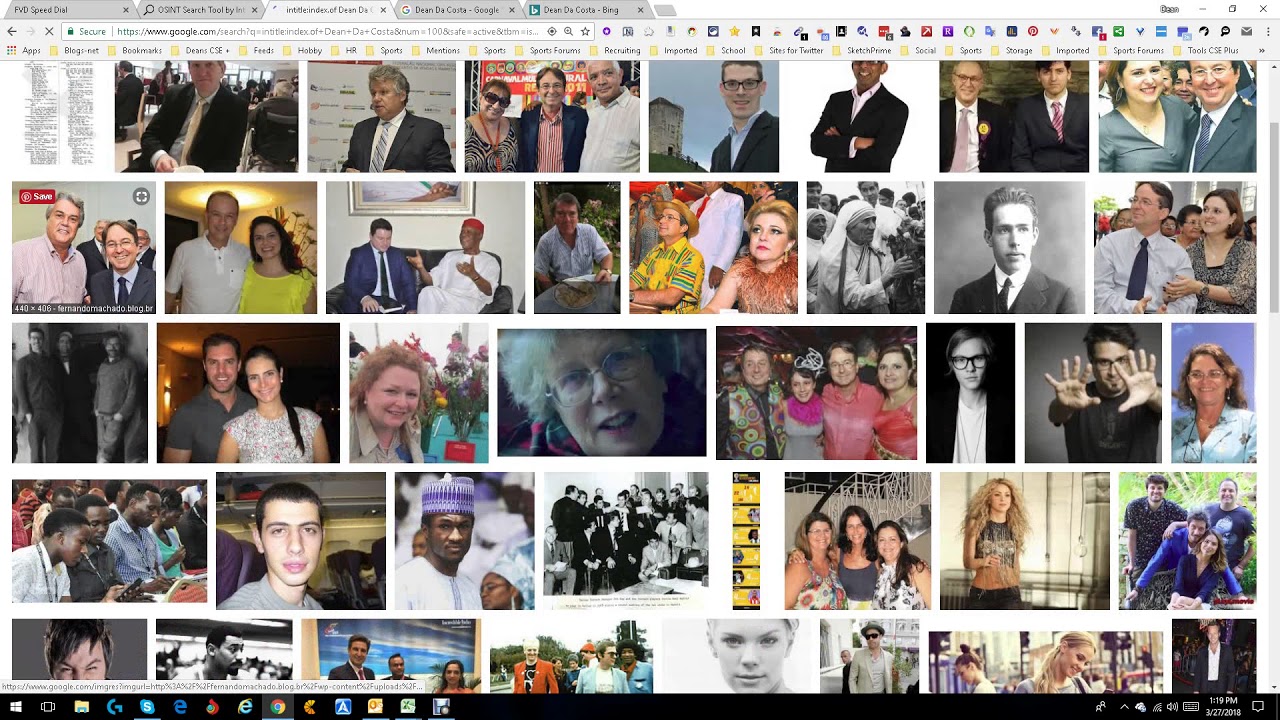1280x720 pixels.
Task: Open the green circular arrows extension icon
Action: pos(969,32)
